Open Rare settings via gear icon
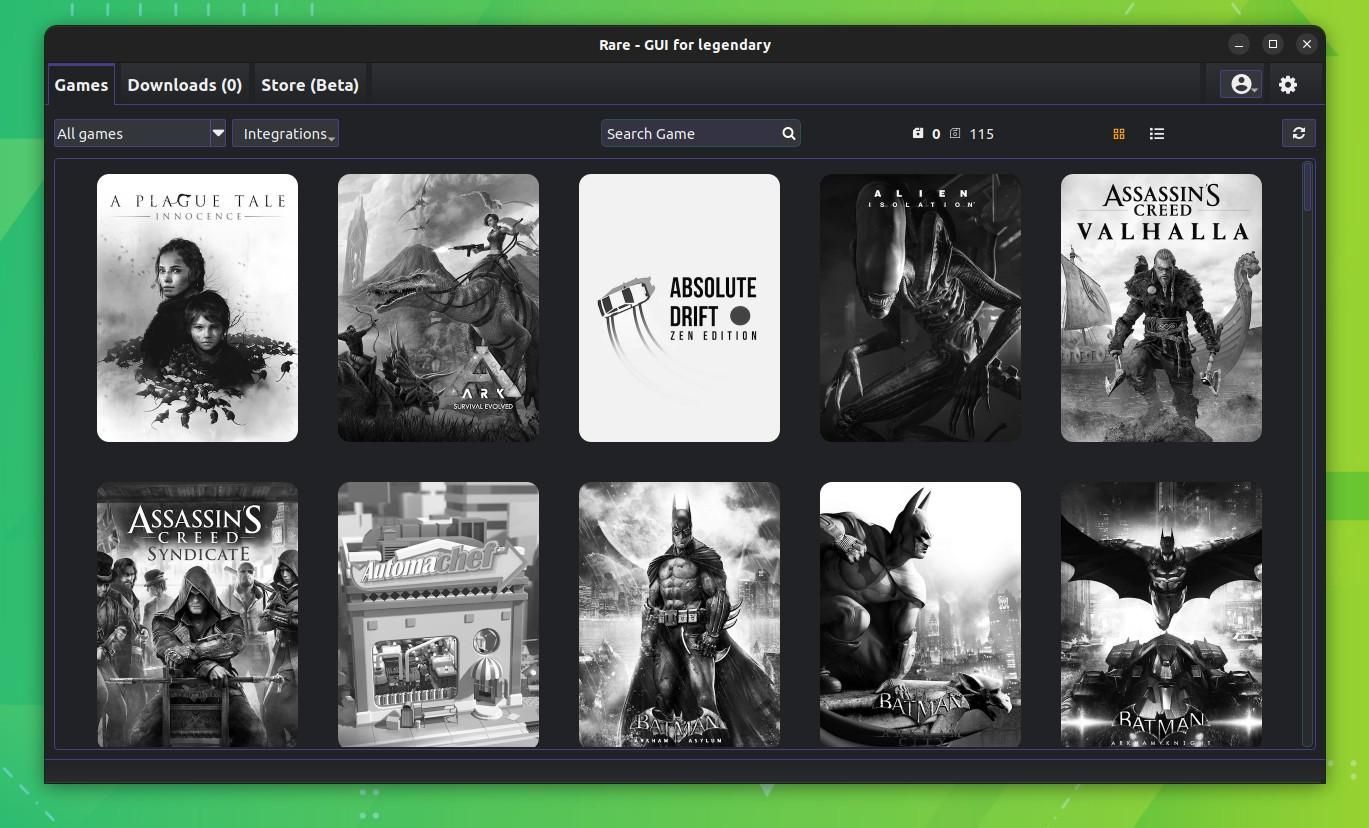 pos(1288,84)
